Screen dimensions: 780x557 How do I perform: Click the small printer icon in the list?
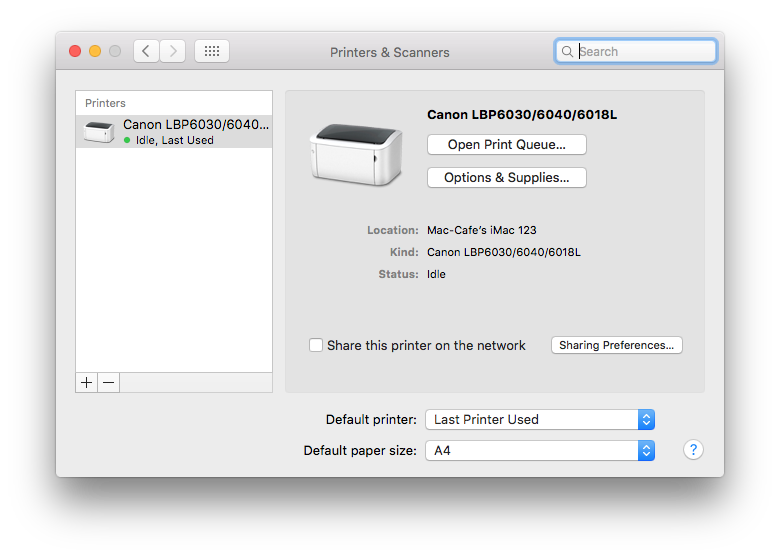click(99, 132)
